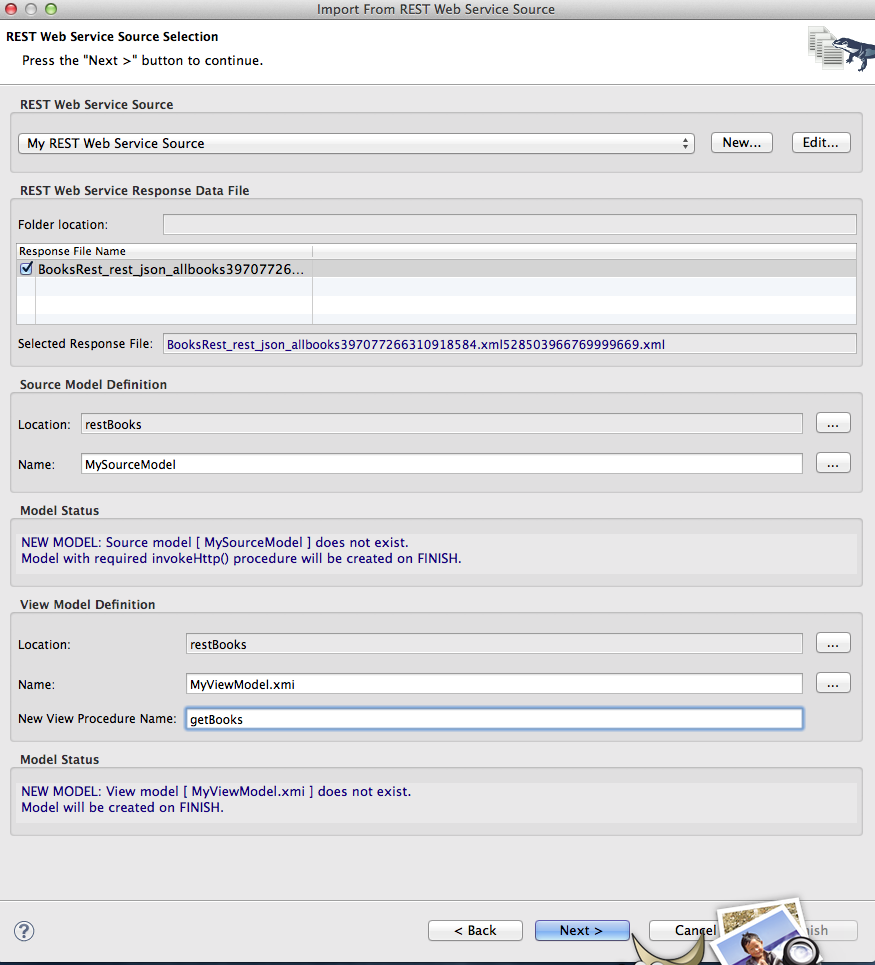Click the New View Procedure Name field
This screenshot has height=965, width=875.
coord(494,719)
